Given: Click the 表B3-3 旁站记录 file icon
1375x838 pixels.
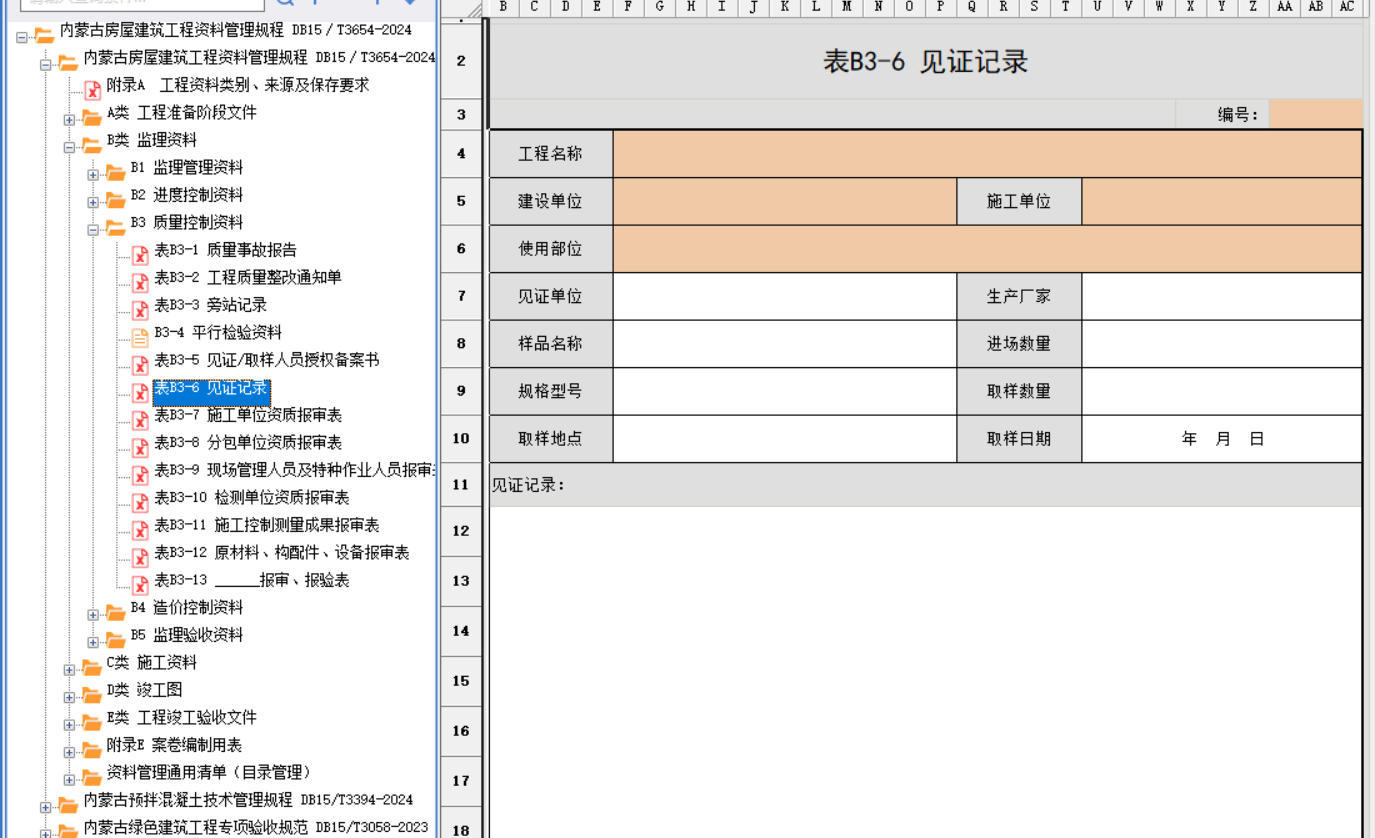Looking at the screenshot, I should pos(140,307).
